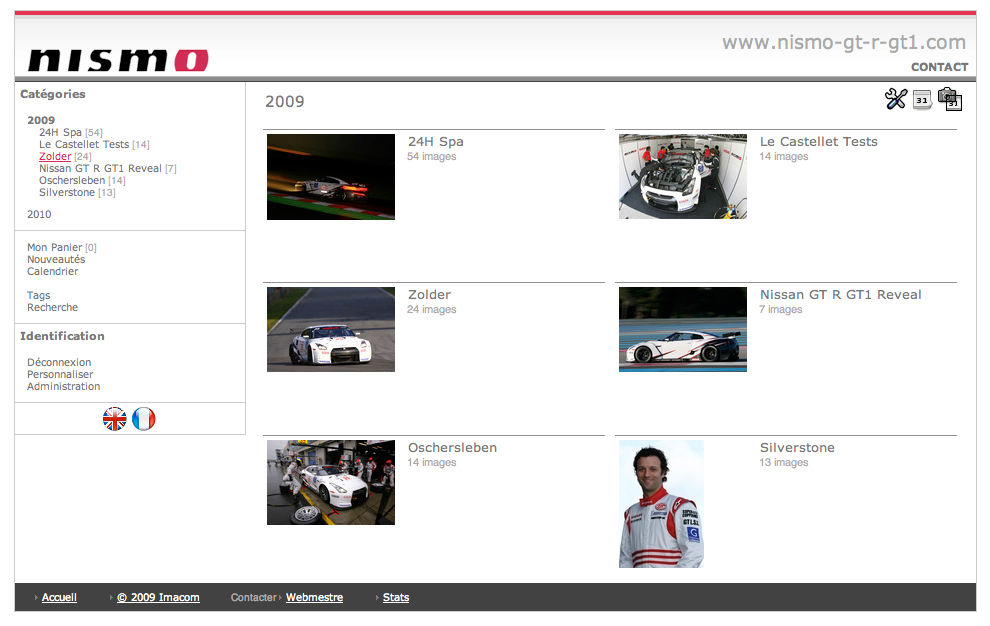
Task: Open the Silverstone driver portrait thumbnail
Action: [661, 504]
